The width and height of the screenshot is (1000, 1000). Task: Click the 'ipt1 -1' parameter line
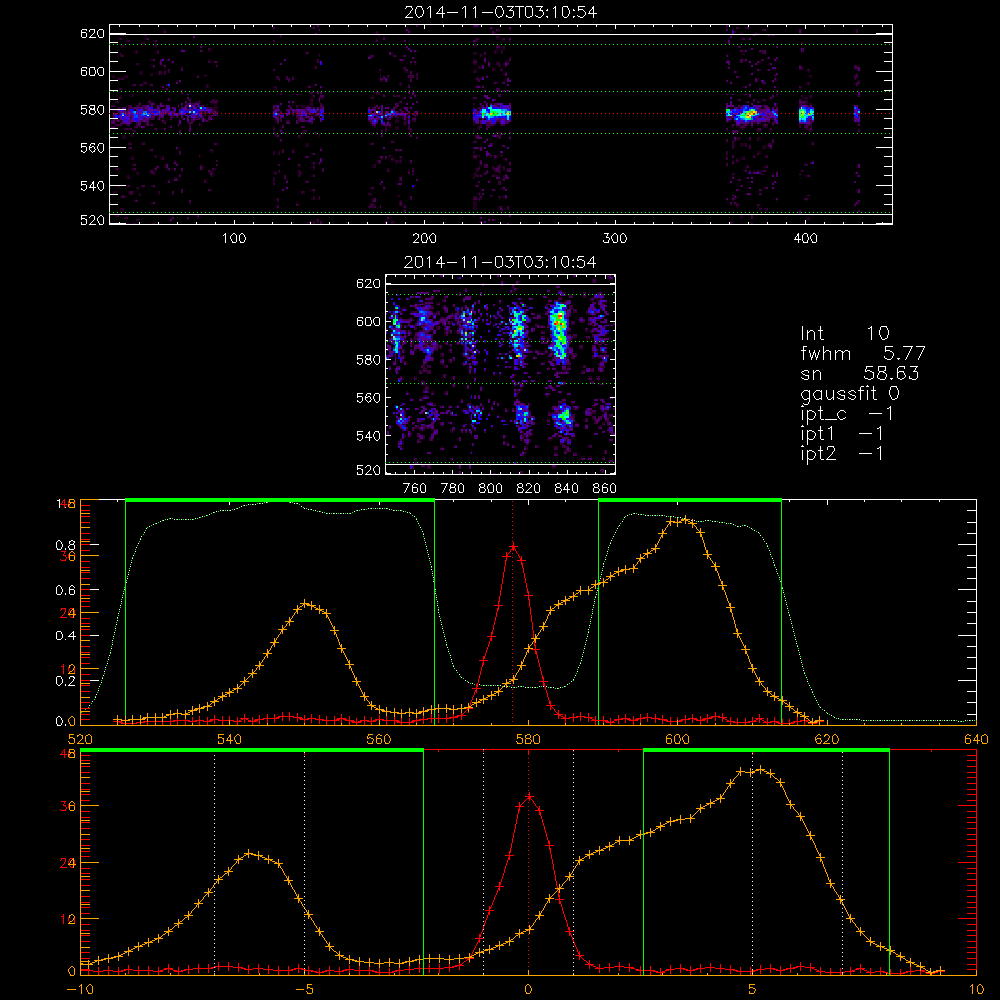click(842, 434)
